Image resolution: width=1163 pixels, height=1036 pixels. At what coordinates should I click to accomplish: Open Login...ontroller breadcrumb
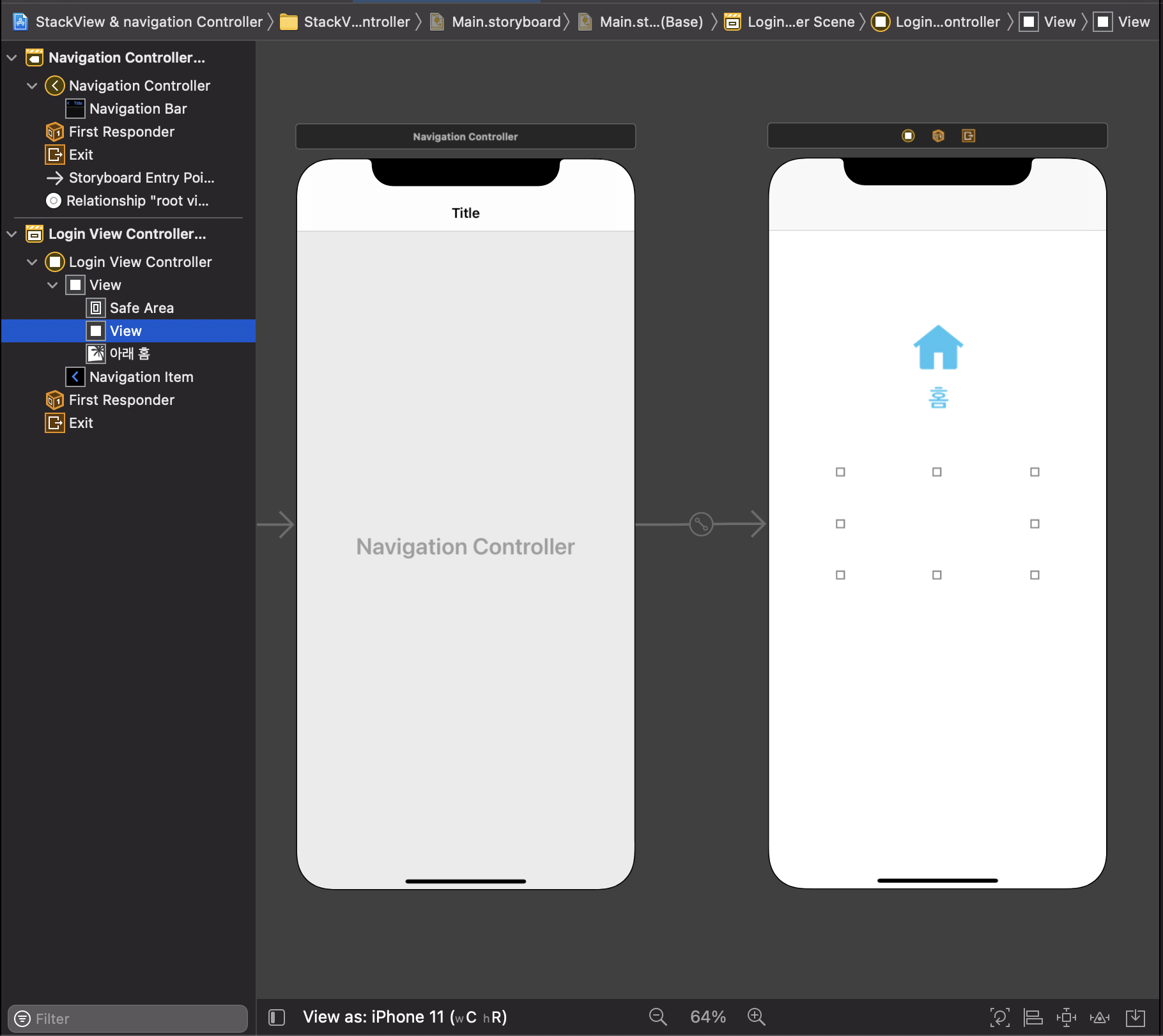[936, 22]
